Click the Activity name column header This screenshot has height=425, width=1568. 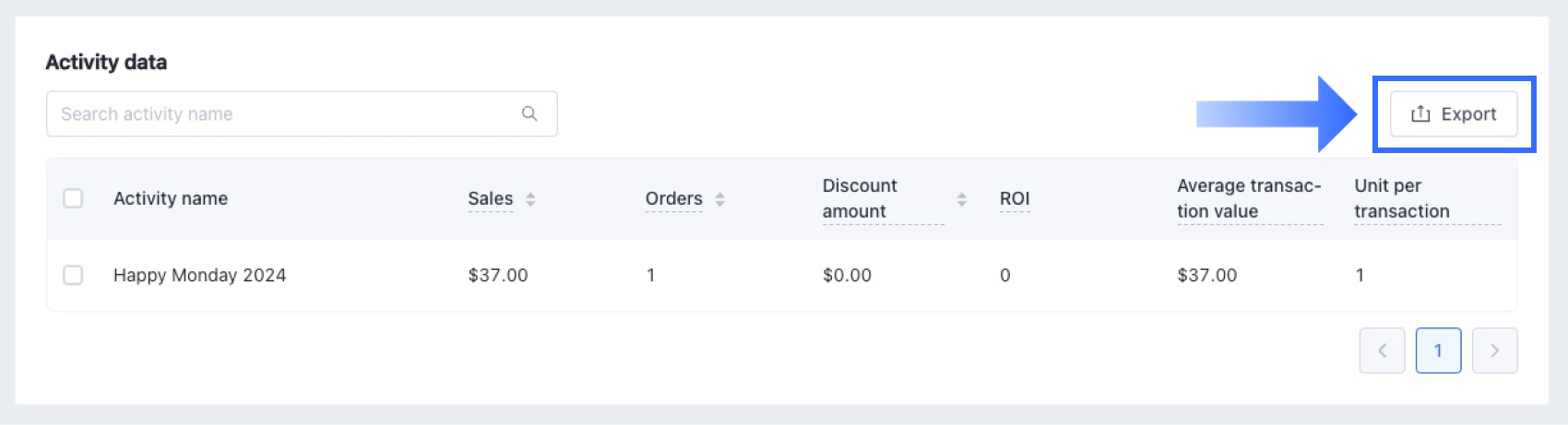[171, 198]
